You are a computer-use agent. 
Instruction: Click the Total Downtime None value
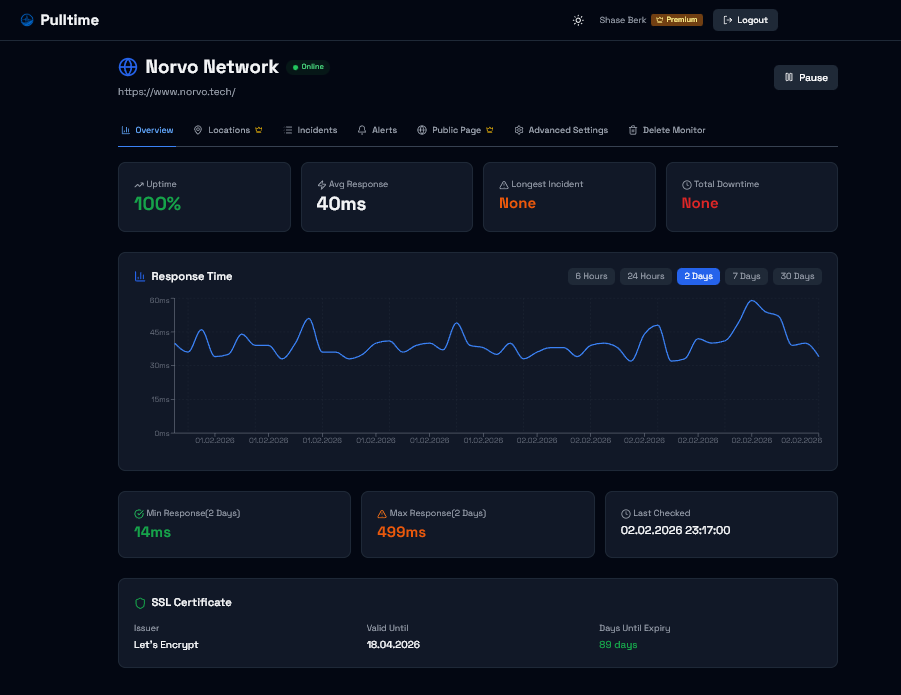click(x=700, y=203)
